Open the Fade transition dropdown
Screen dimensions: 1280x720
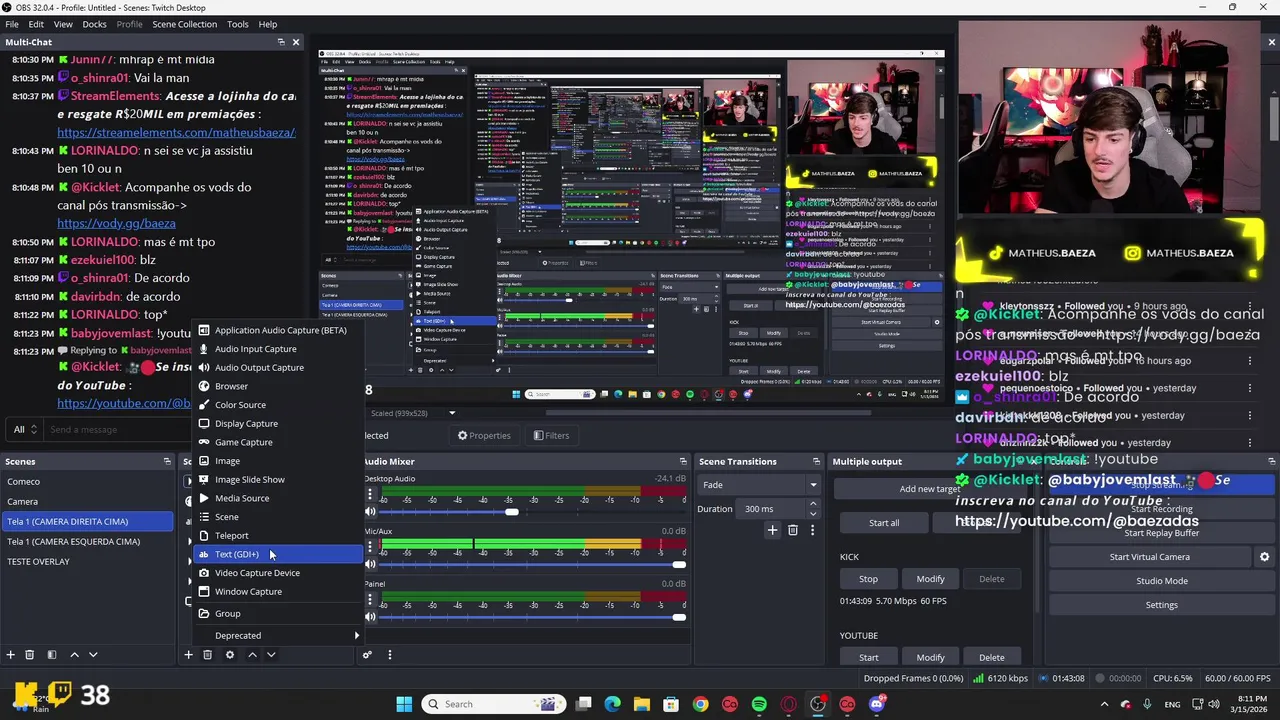759,485
